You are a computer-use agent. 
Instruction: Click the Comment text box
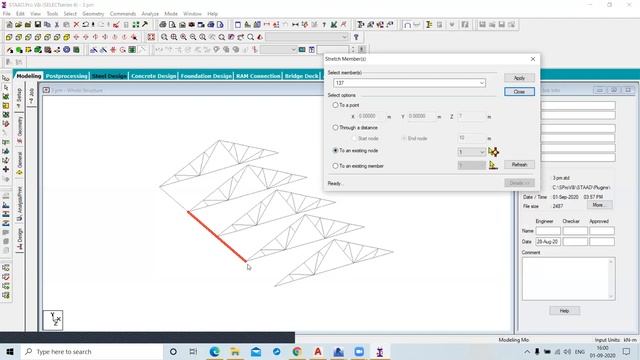click(x=565, y=279)
